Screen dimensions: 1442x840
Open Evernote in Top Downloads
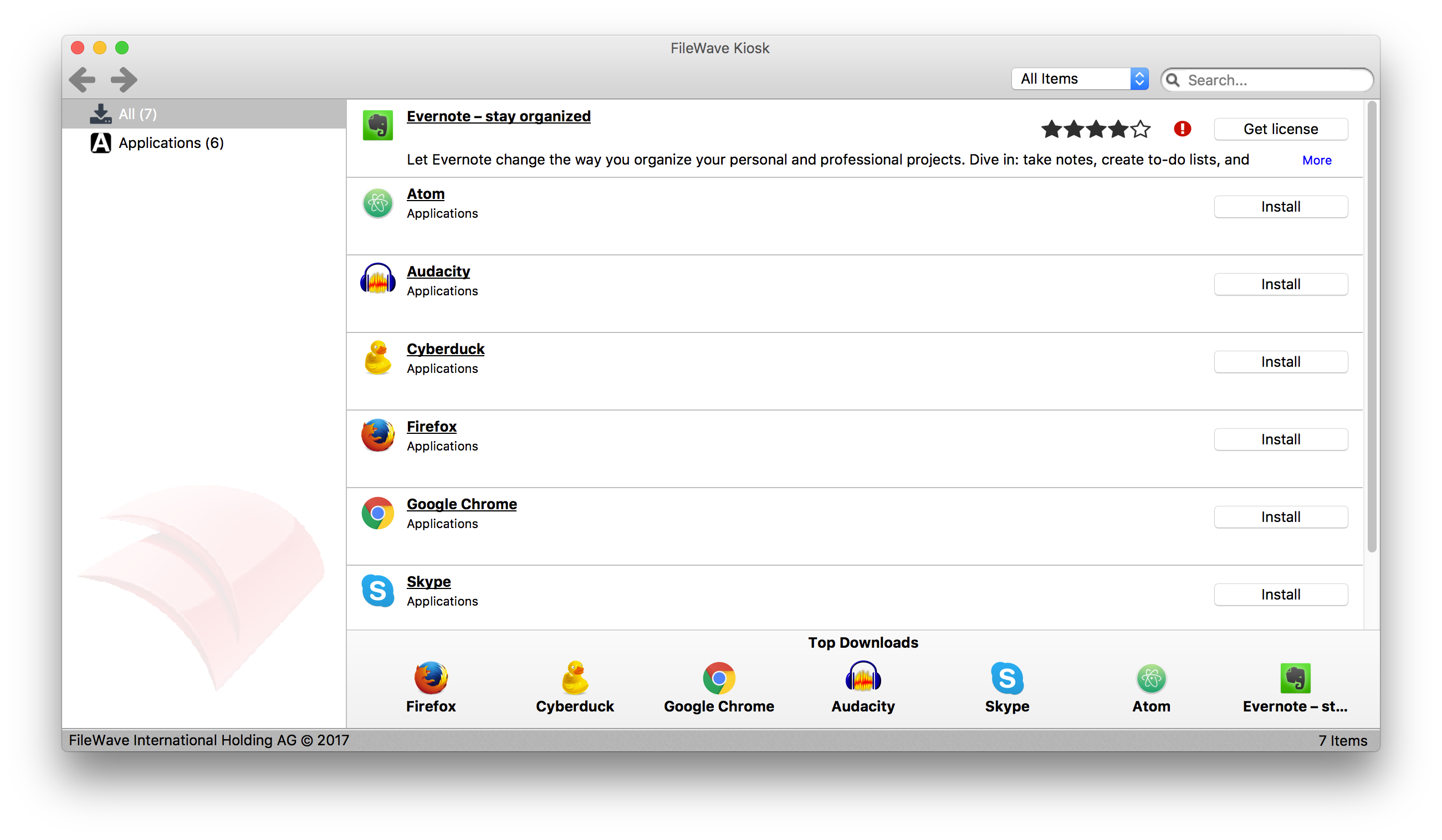pyautogui.click(x=1295, y=688)
